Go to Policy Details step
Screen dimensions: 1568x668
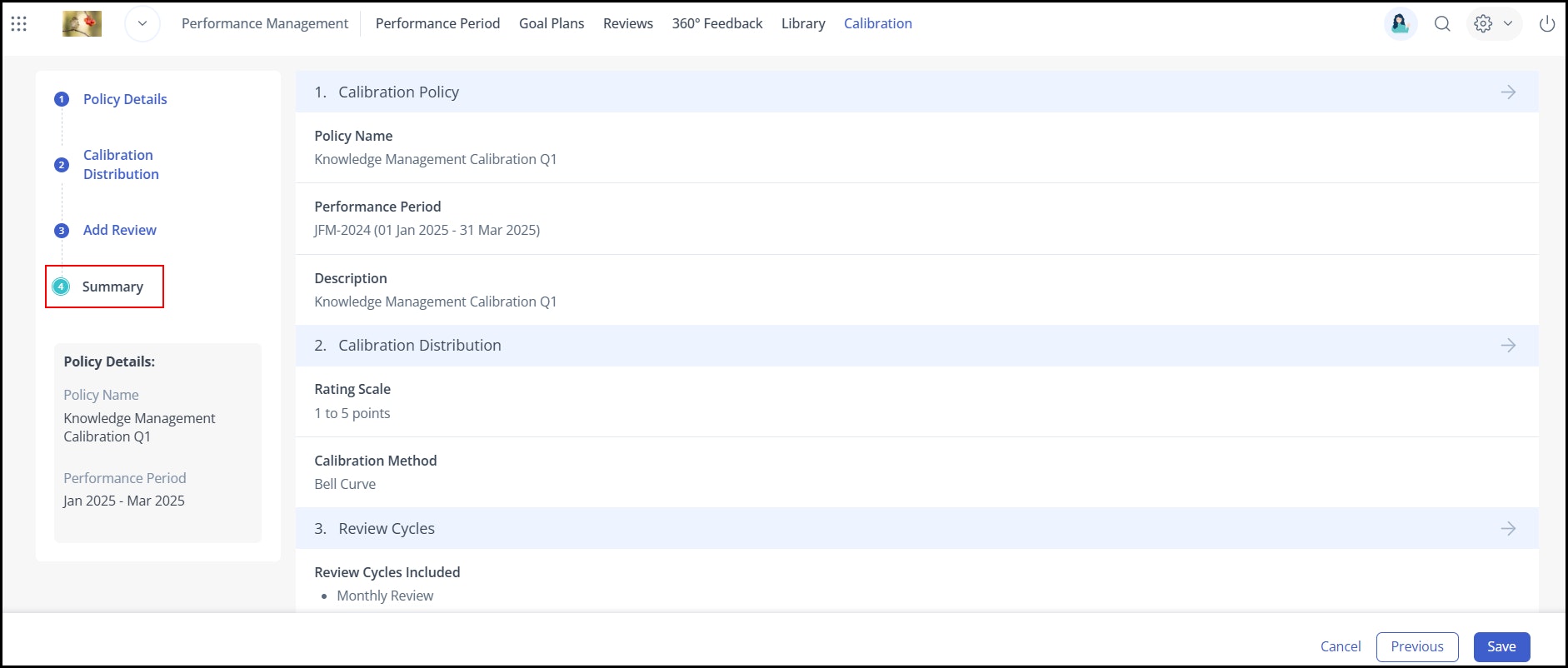[125, 99]
